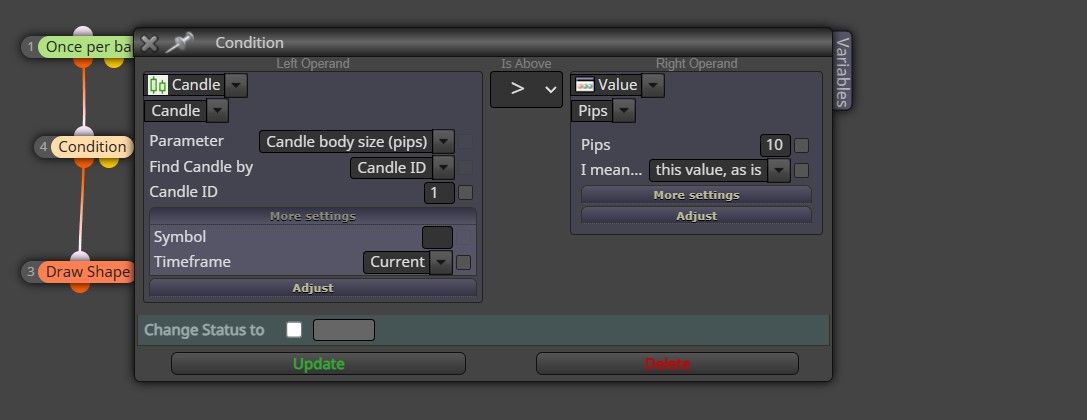Tick the checkbox next to Timeframe

(x=464, y=263)
